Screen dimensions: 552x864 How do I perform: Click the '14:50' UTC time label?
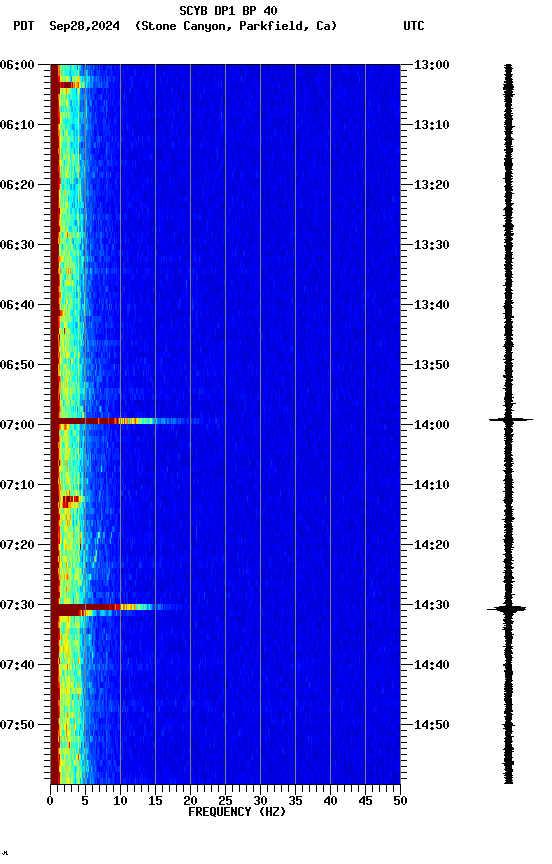click(432, 725)
